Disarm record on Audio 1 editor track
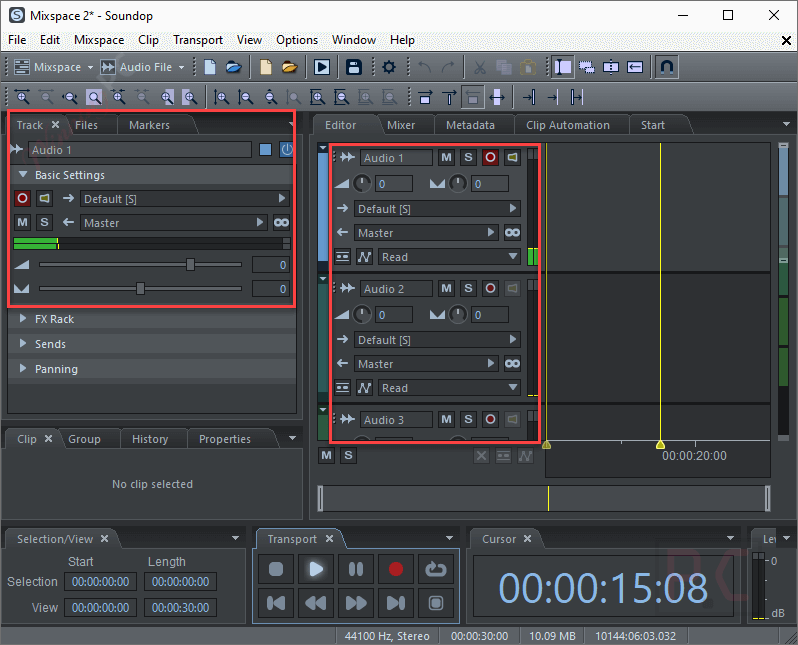 point(490,157)
